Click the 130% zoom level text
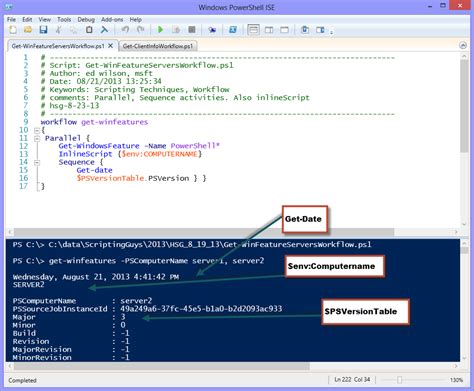 (x=456, y=380)
